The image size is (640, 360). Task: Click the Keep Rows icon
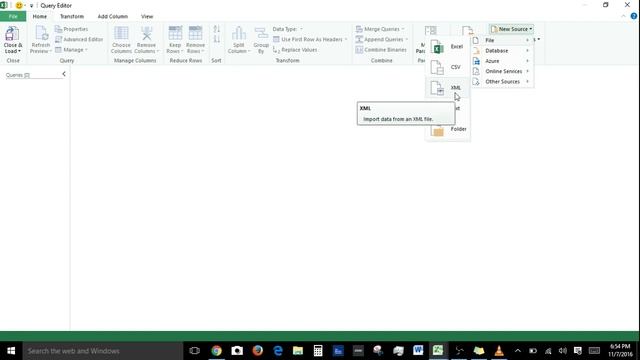click(x=175, y=33)
